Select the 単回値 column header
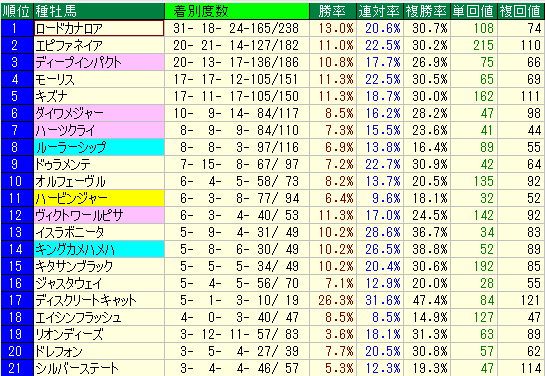 coord(474,11)
